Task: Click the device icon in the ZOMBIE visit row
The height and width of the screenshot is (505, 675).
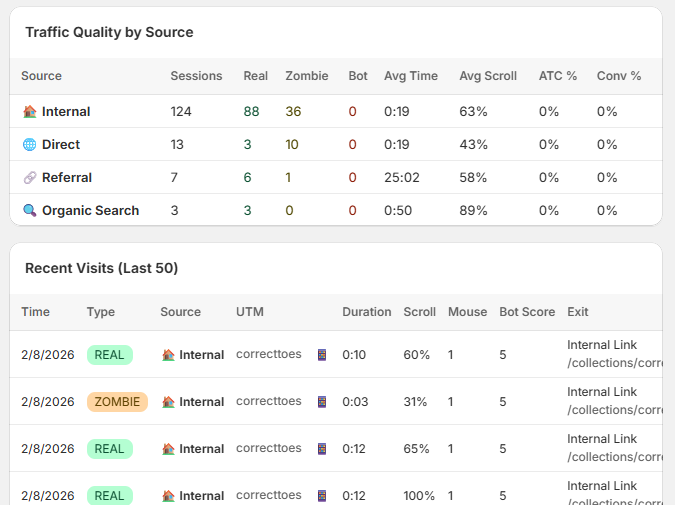Action: click(x=322, y=402)
